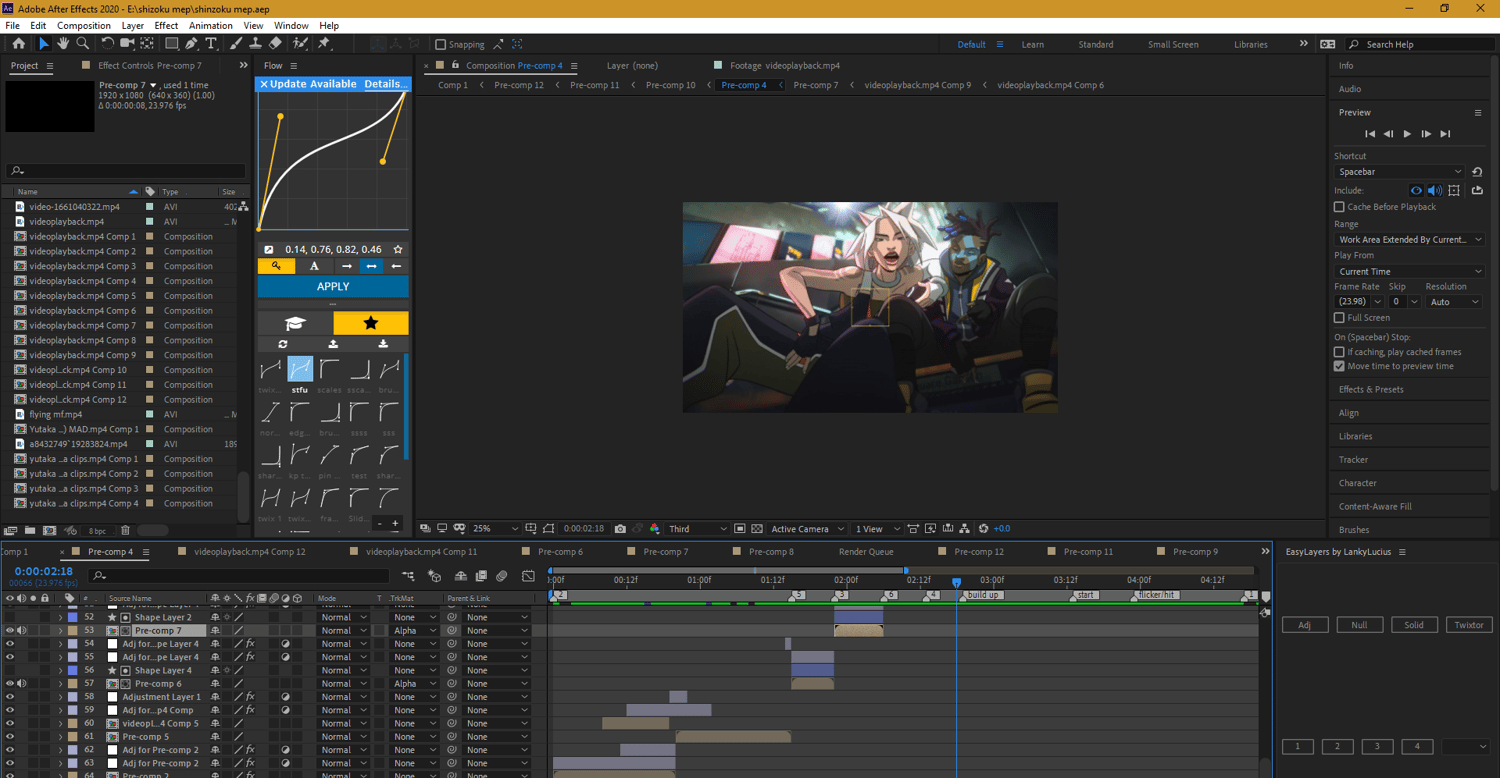This screenshot has height=778, width=1500.
Task: Create a new folder in Project panel
Action: (x=30, y=531)
